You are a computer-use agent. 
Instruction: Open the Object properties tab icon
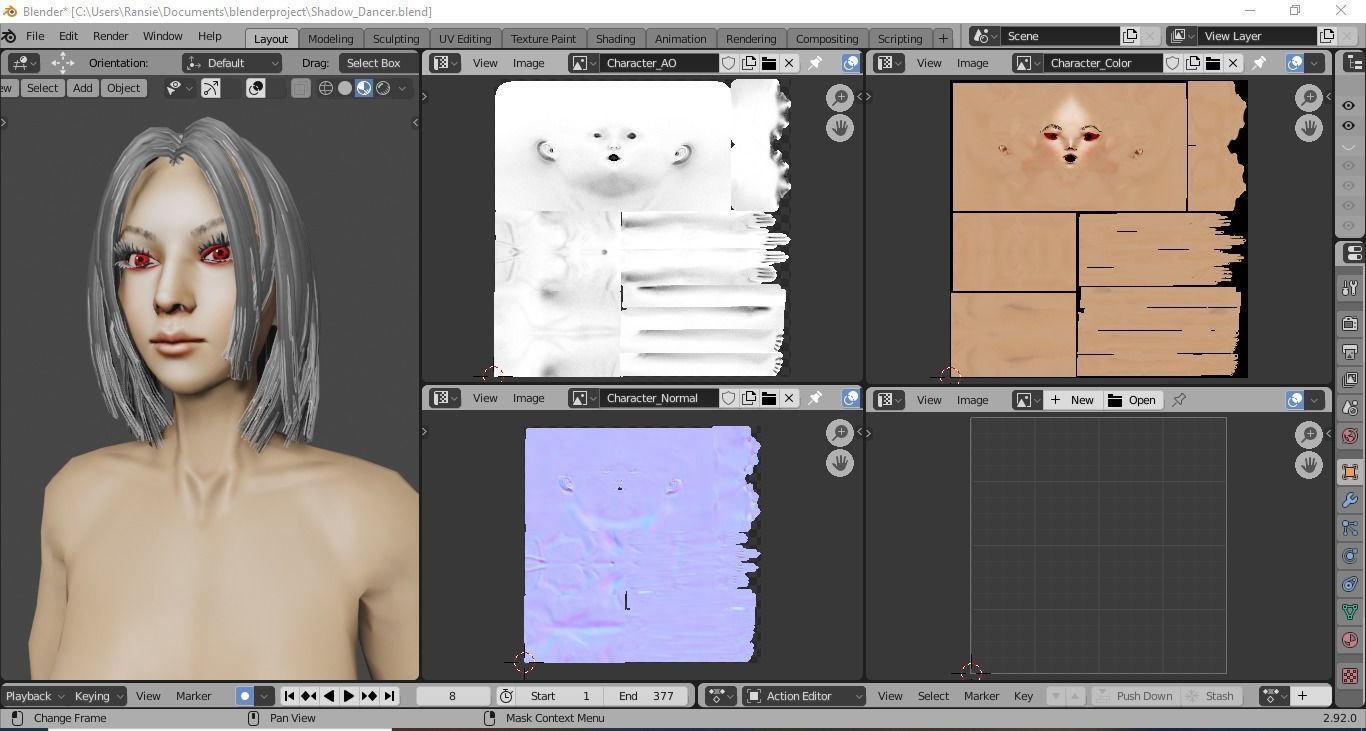pos(1350,472)
